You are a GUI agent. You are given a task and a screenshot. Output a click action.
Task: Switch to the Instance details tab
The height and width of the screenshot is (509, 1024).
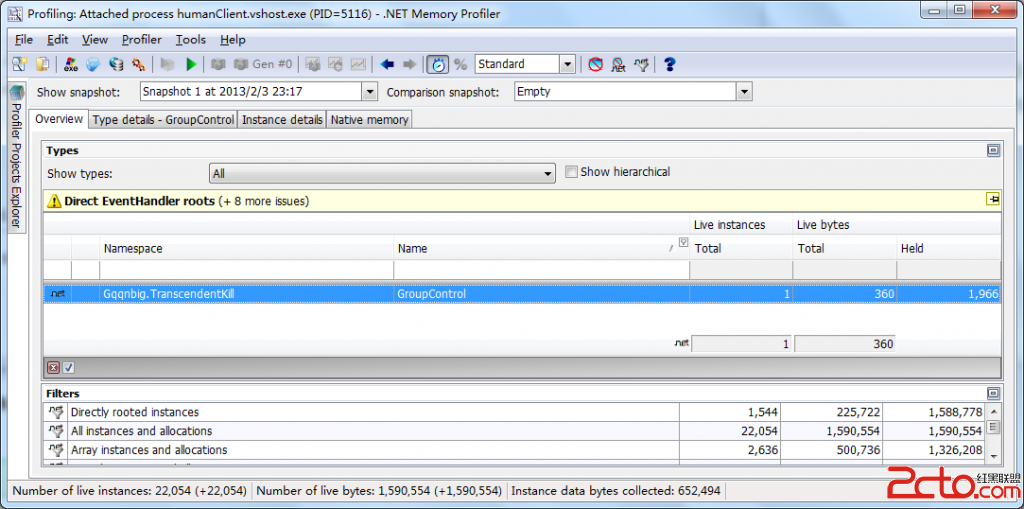[283, 120]
